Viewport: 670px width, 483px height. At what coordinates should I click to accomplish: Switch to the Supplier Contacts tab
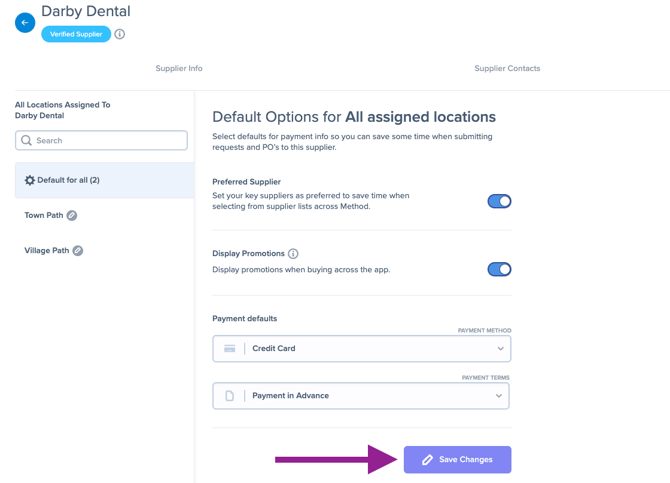pos(507,68)
